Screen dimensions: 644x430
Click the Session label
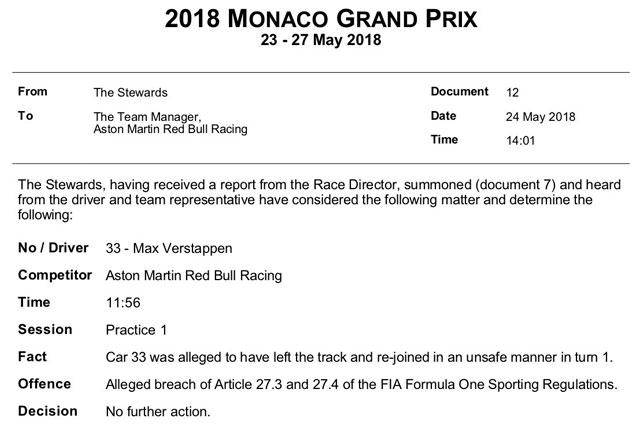pos(45,329)
